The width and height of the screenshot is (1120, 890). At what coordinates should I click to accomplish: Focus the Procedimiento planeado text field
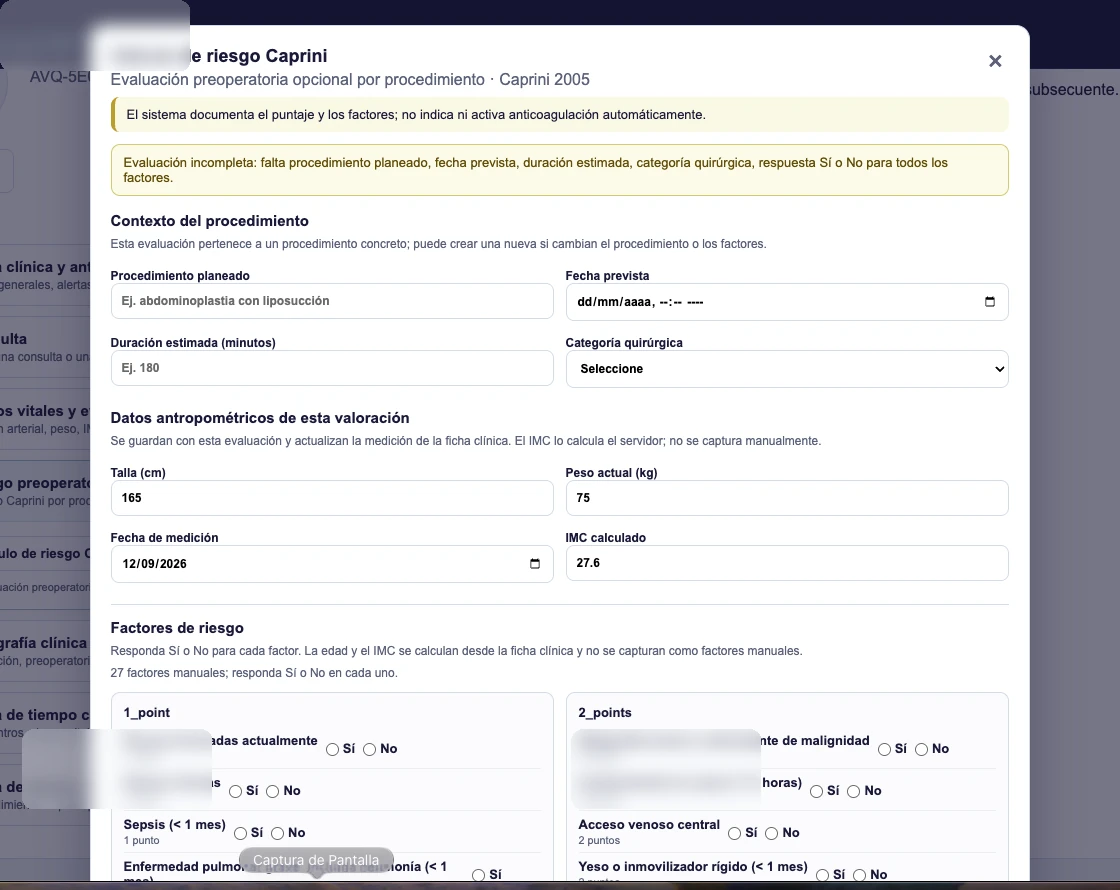click(331, 301)
